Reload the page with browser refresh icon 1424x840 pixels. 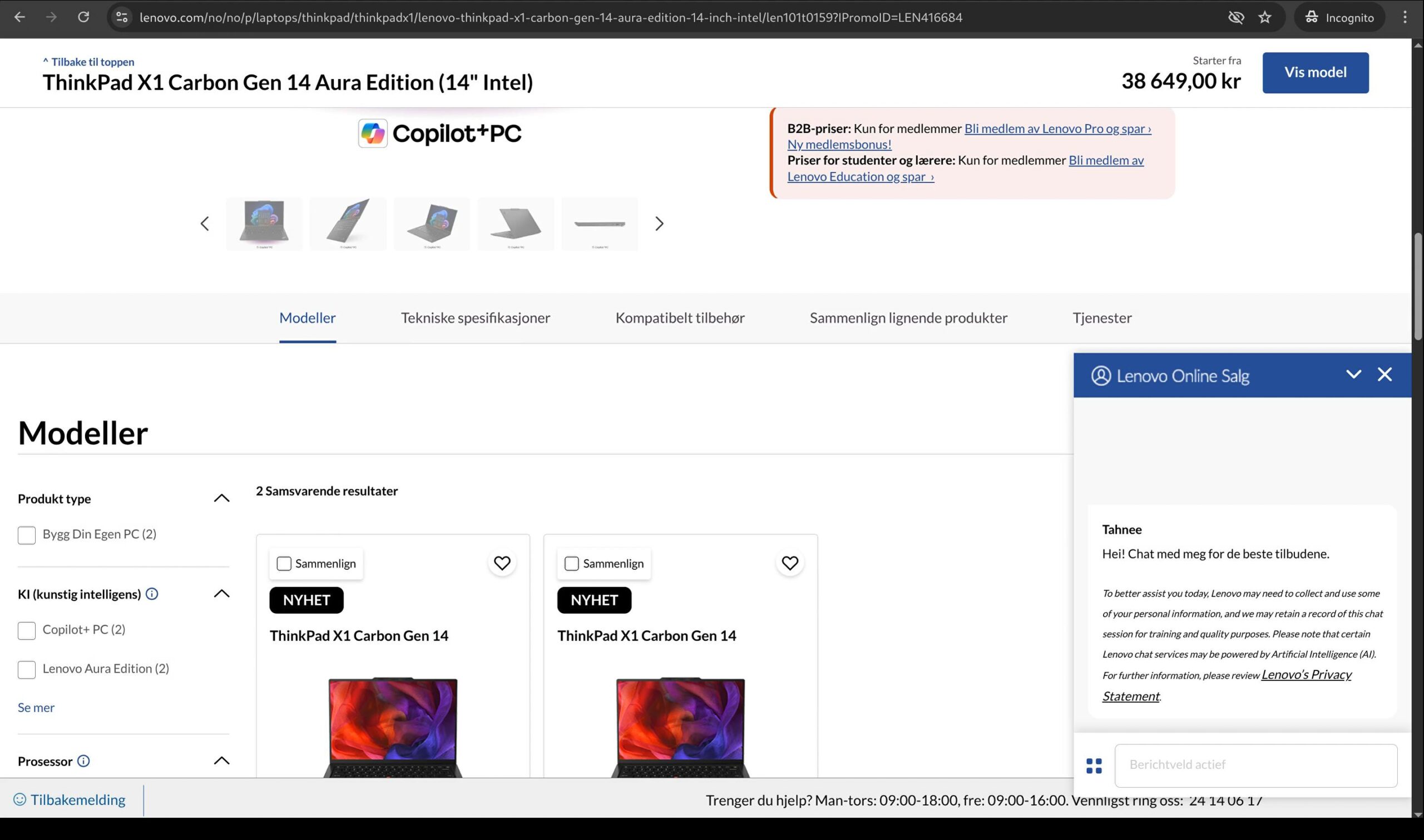[x=83, y=17]
